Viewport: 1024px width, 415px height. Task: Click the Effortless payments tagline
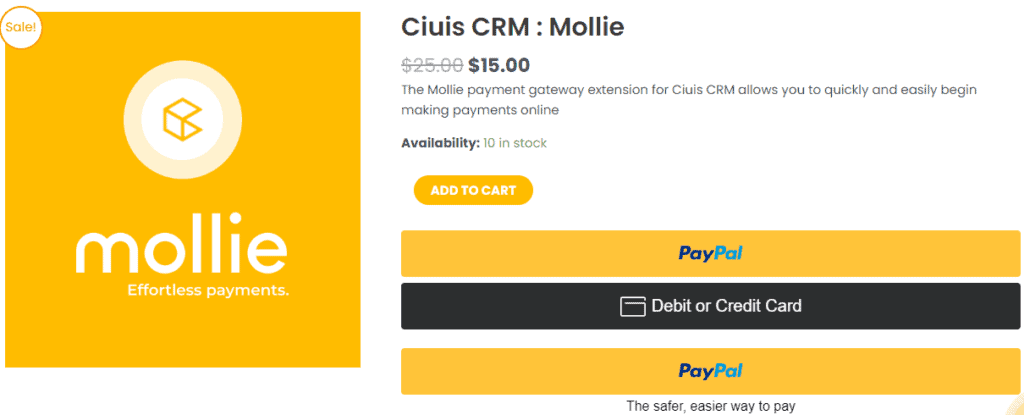pos(208,290)
